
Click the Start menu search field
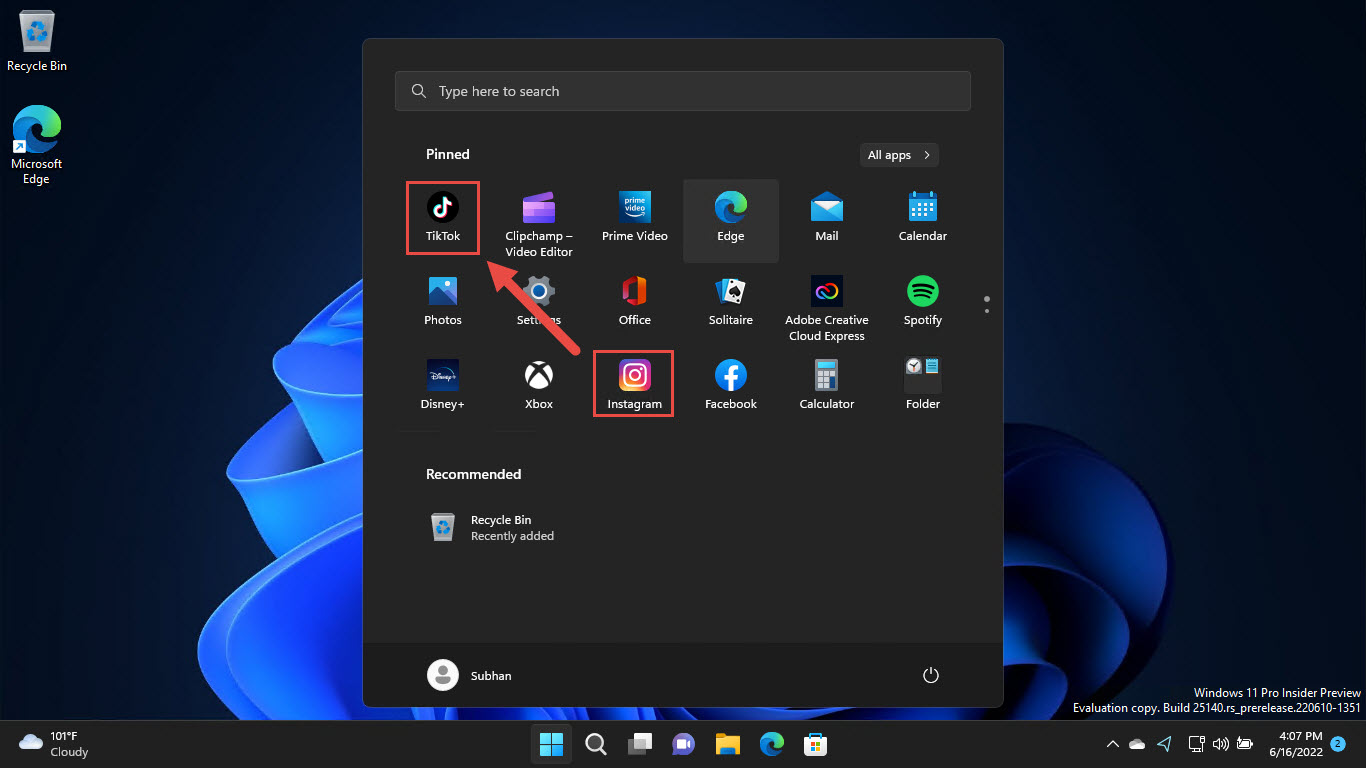tap(683, 90)
